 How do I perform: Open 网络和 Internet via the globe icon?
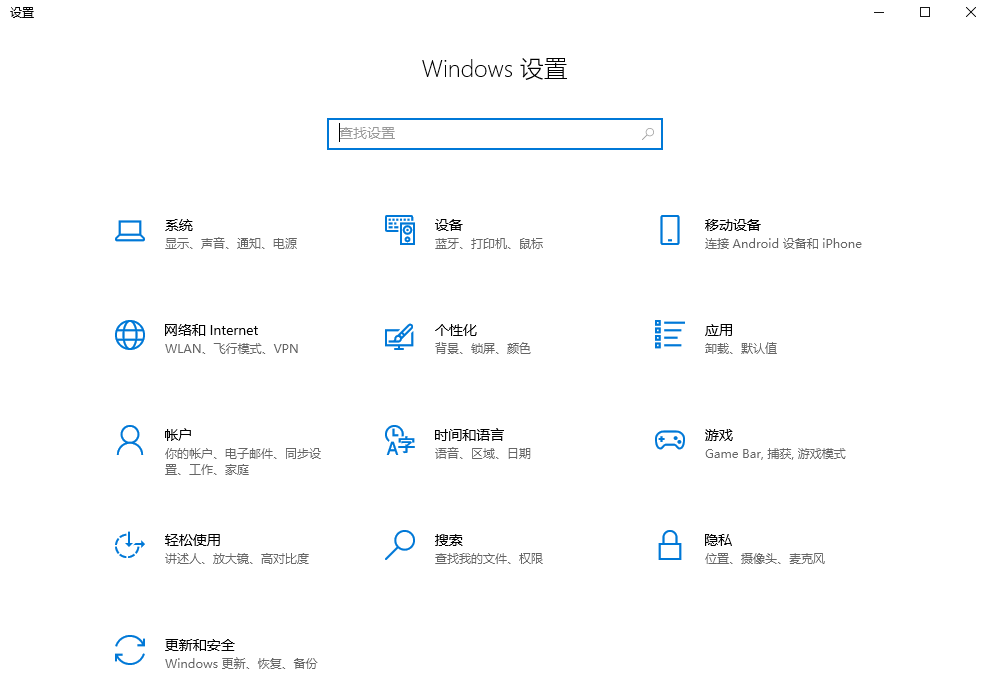(130, 335)
